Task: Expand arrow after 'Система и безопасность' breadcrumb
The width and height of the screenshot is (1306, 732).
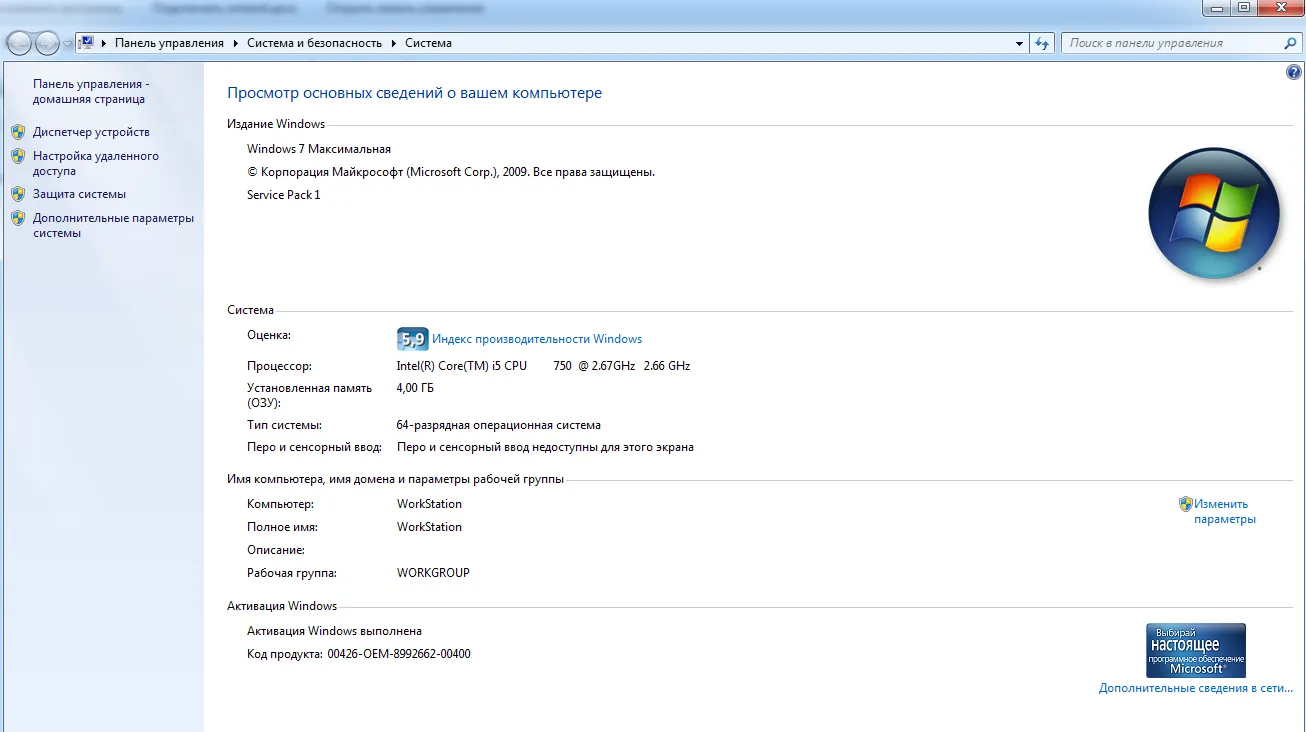Action: (393, 43)
